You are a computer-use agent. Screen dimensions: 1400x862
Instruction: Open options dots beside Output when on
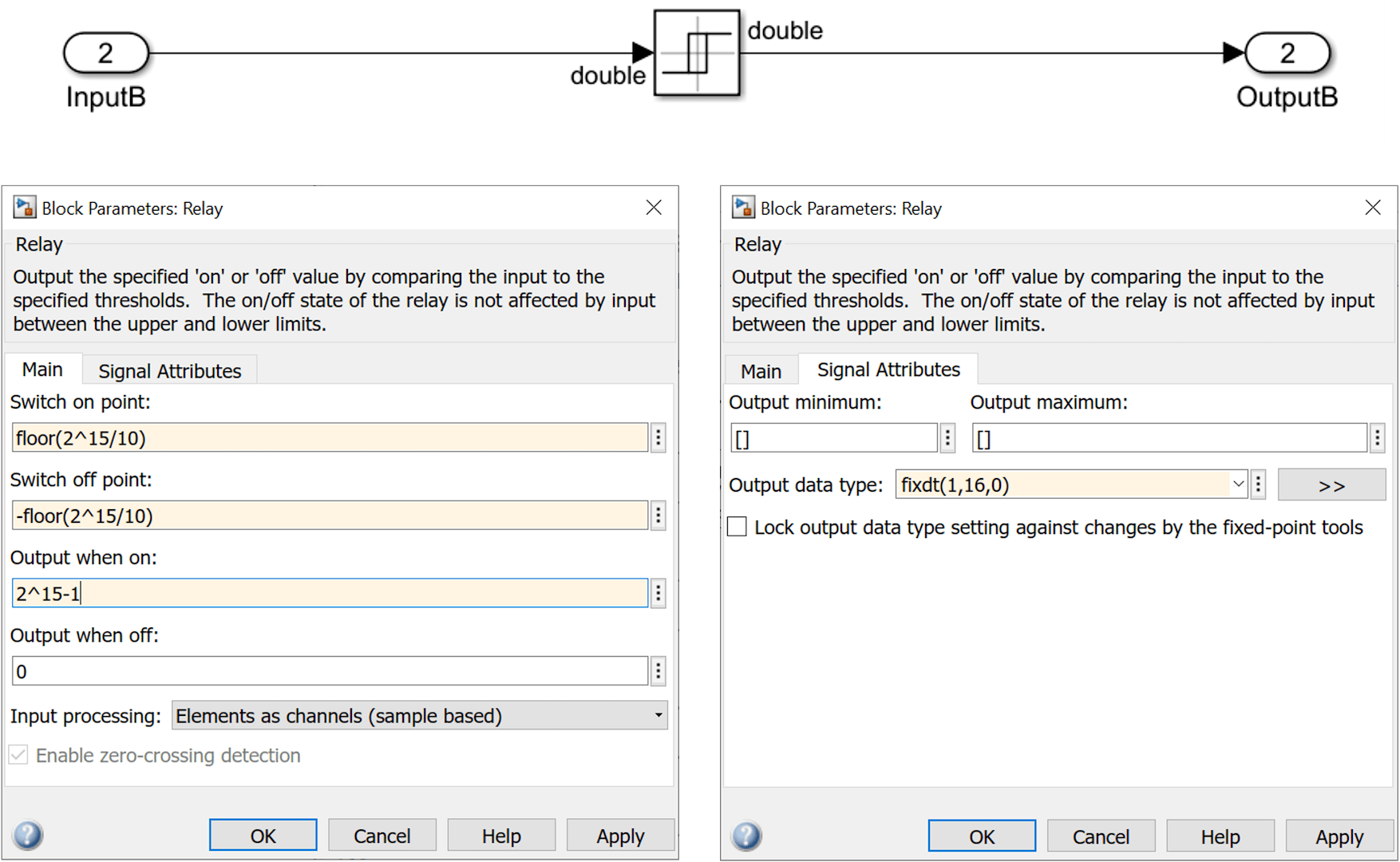tap(658, 593)
